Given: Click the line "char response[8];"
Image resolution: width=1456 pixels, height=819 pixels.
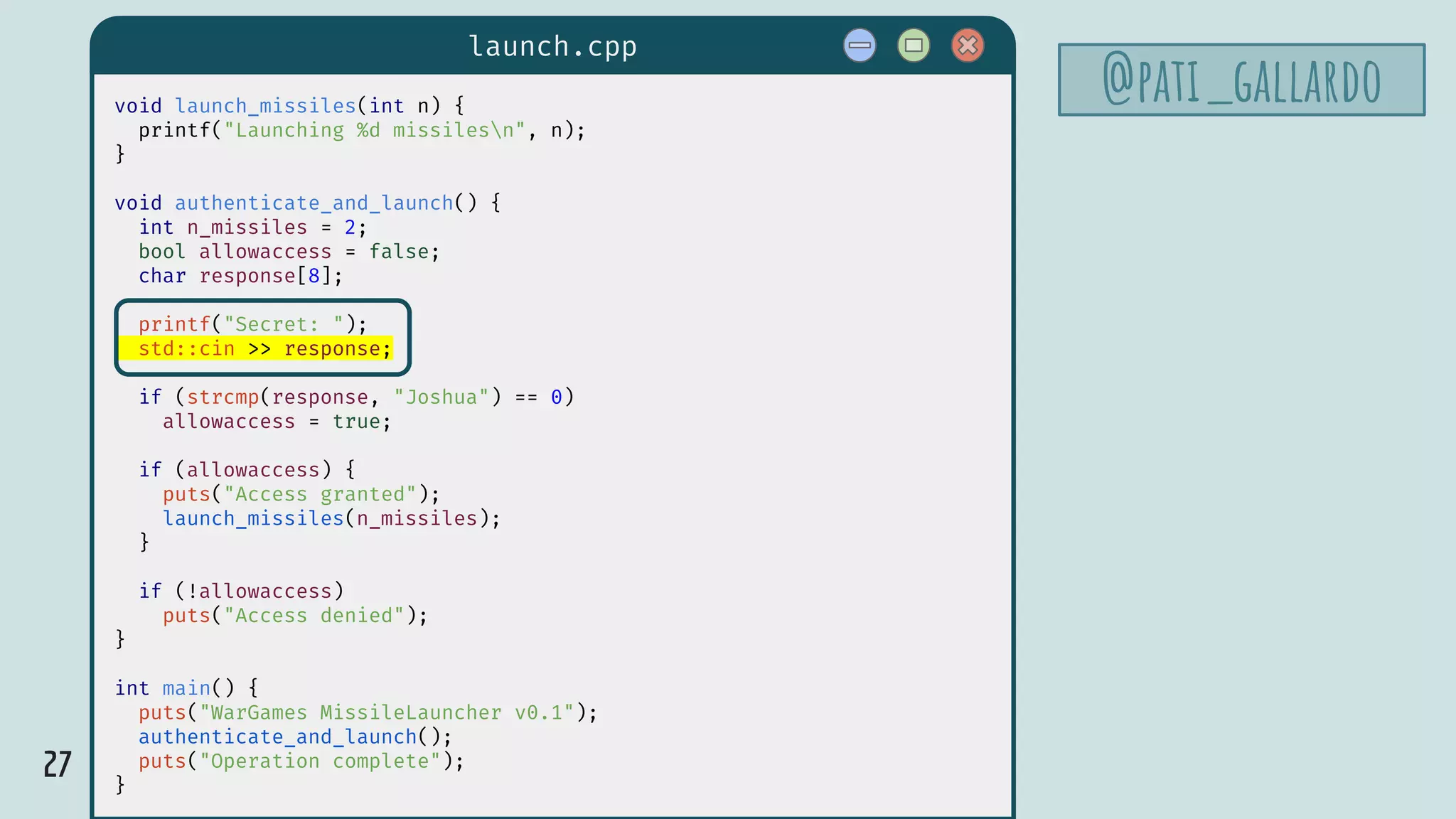Looking at the screenshot, I should 240,276.
